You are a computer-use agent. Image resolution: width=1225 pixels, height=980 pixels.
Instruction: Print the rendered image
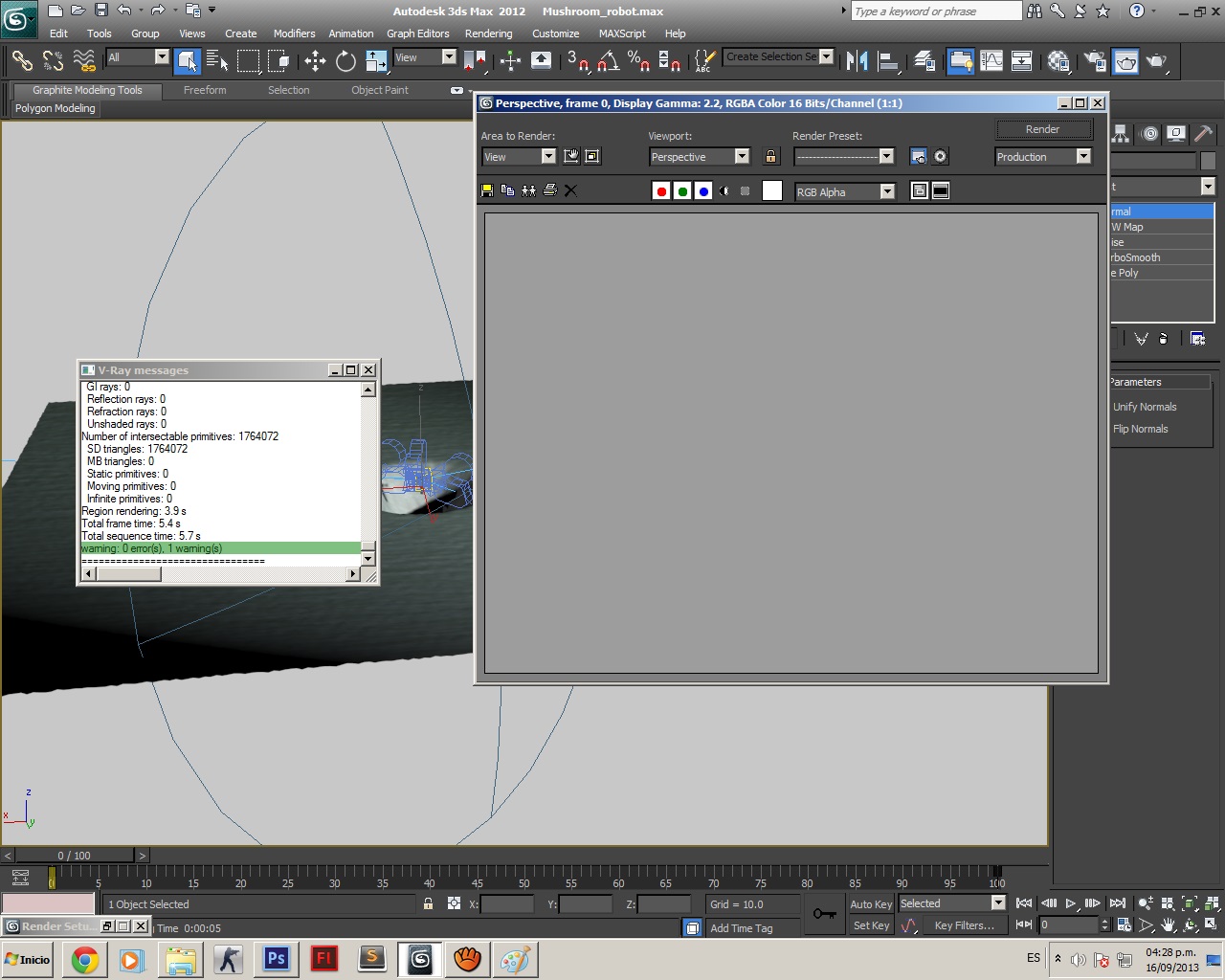coord(549,190)
